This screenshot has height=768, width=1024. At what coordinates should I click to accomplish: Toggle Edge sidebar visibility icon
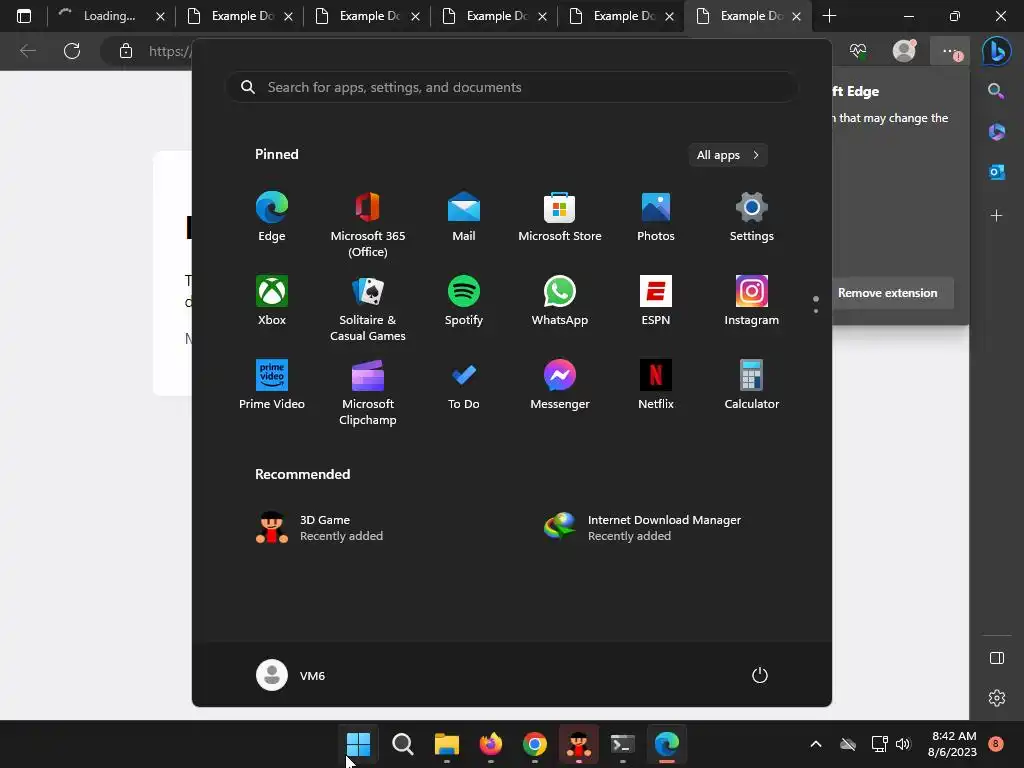997,658
